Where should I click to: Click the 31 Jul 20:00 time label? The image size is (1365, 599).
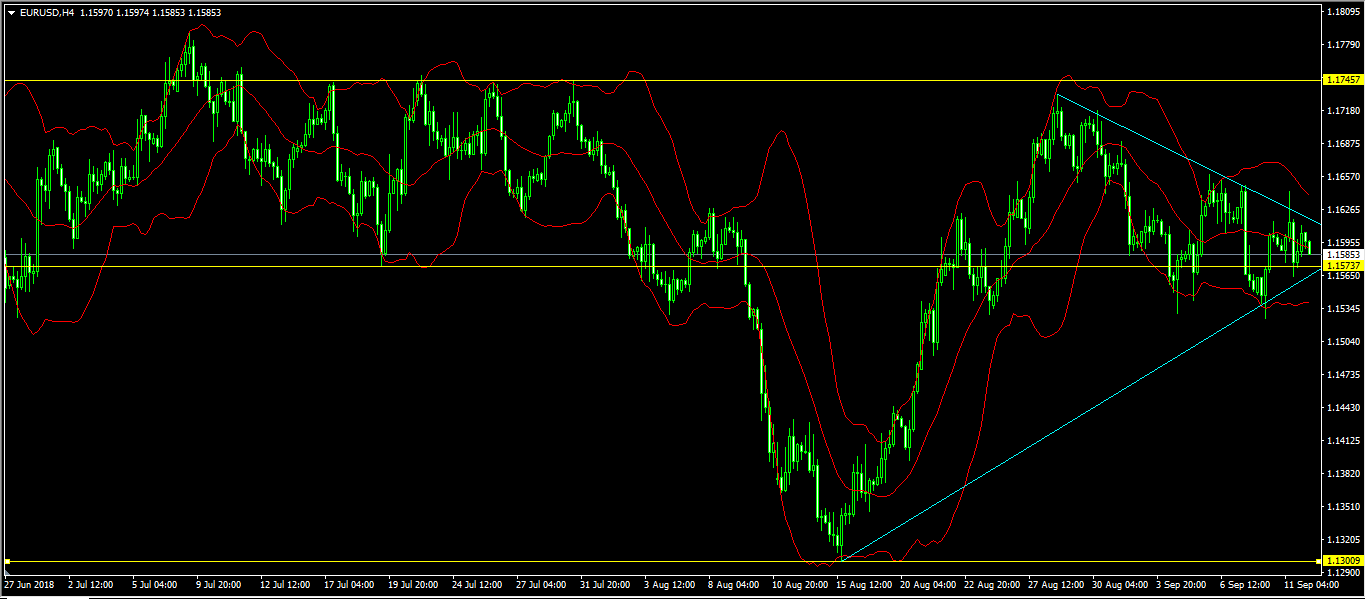click(605, 583)
